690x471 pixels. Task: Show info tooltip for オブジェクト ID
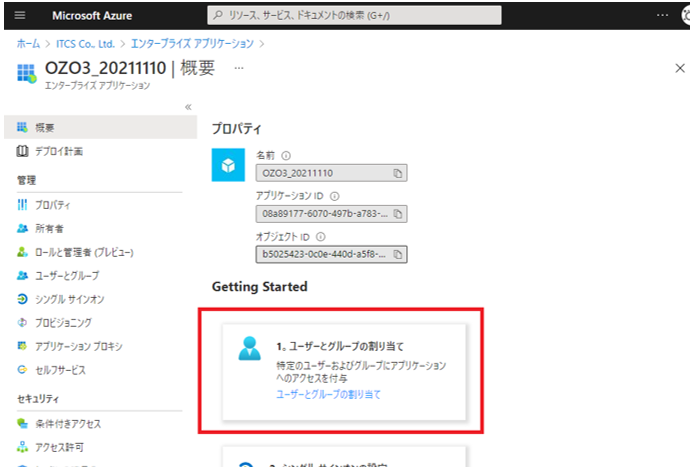click(x=321, y=237)
